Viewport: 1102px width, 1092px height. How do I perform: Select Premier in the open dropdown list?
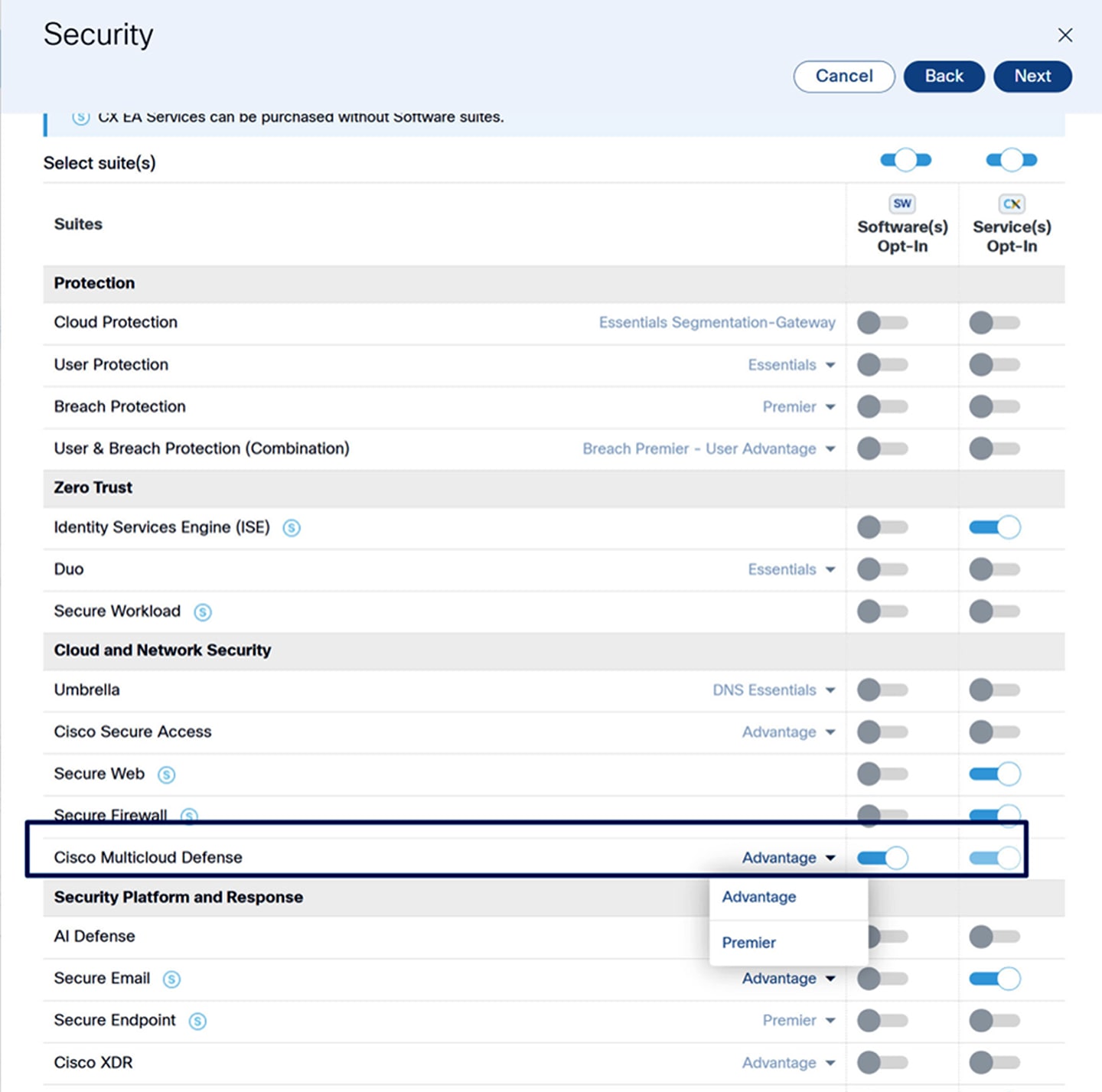coord(789,943)
